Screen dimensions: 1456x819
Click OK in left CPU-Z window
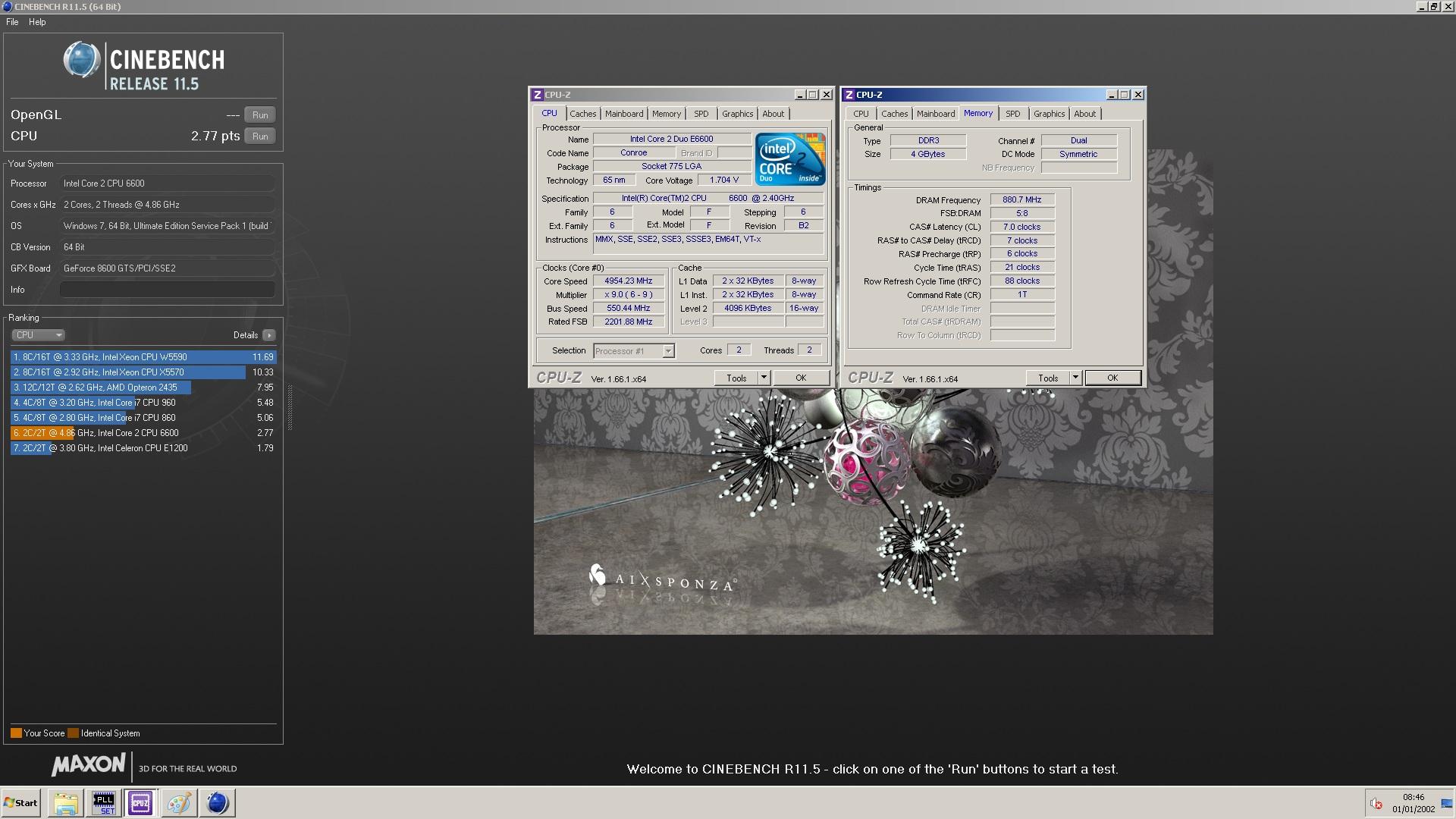801,378
